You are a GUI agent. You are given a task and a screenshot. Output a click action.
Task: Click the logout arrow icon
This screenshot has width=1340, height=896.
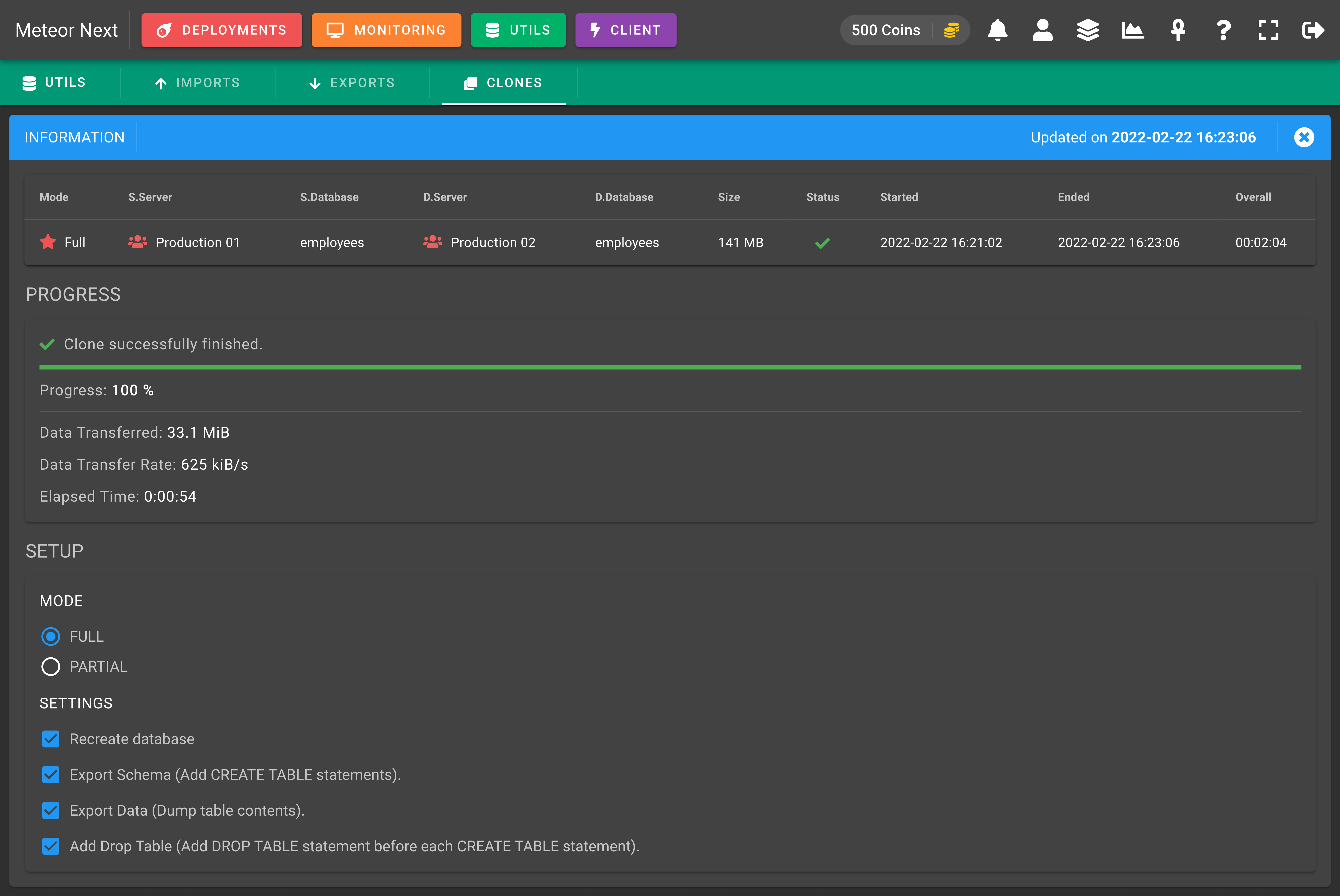[1313, 30]
